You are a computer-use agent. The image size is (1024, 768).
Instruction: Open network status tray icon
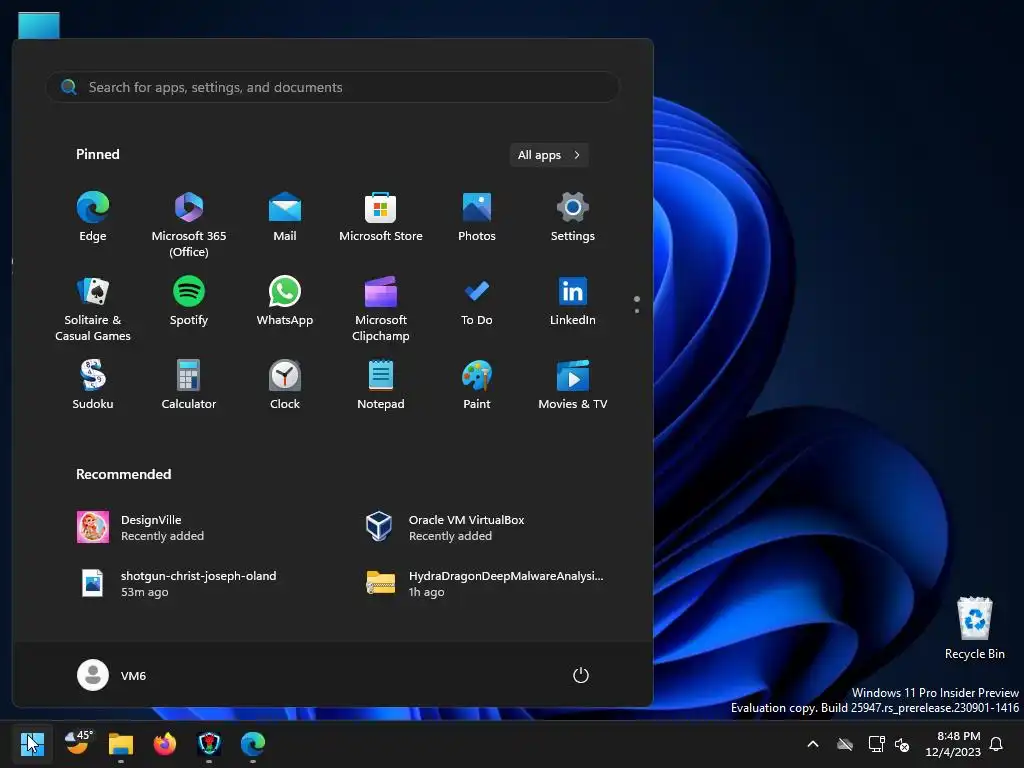coord(876,744)
